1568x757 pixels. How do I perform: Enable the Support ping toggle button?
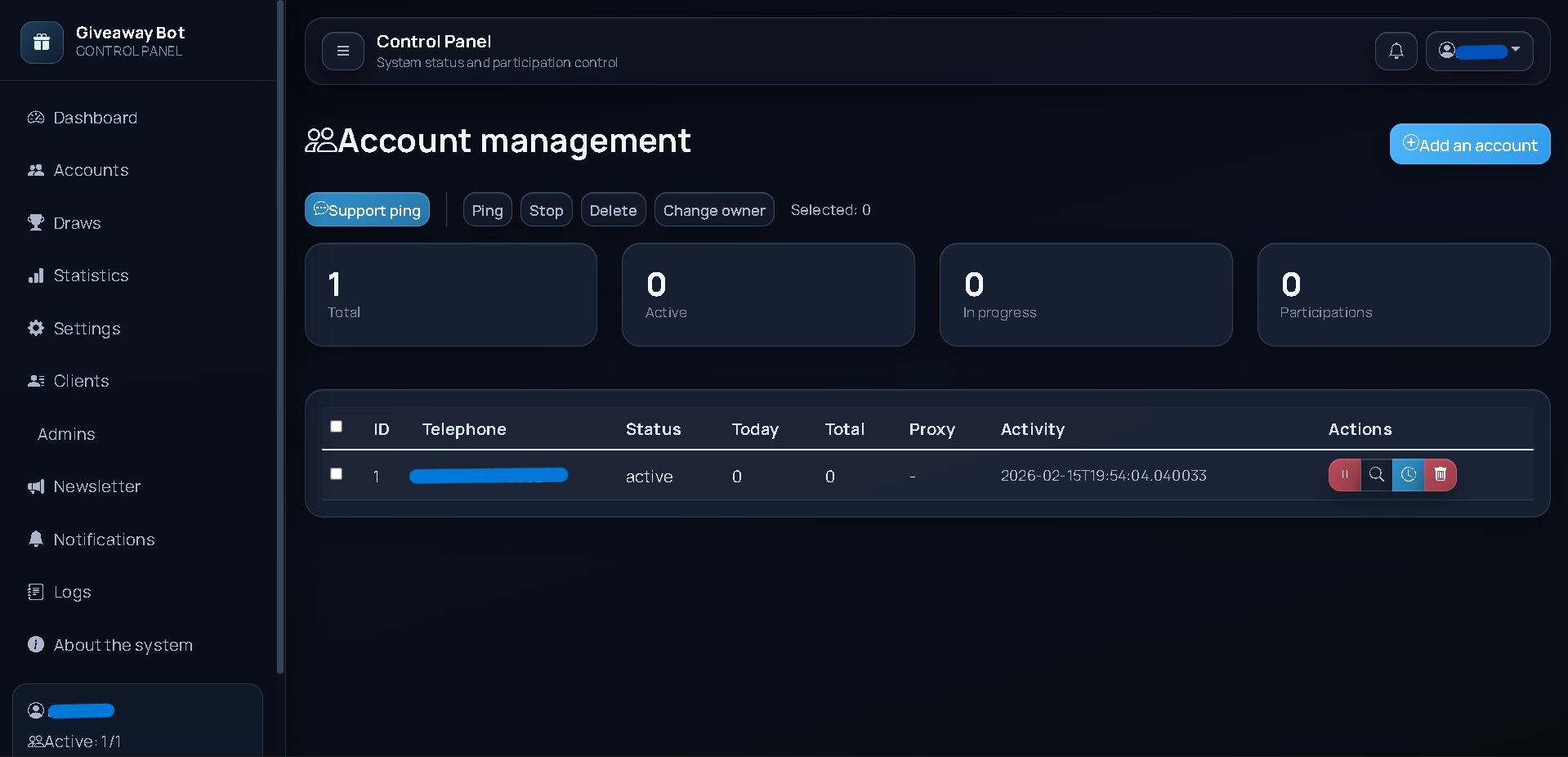point(367,209)
